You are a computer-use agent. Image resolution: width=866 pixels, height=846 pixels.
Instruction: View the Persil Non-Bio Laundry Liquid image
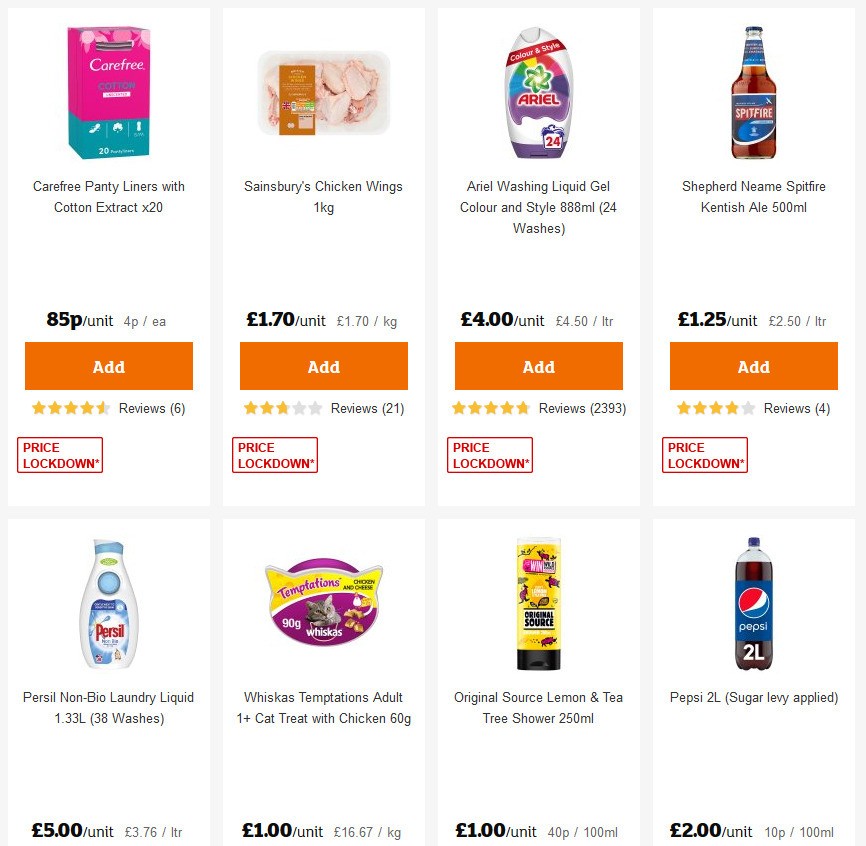pos(107,603)
